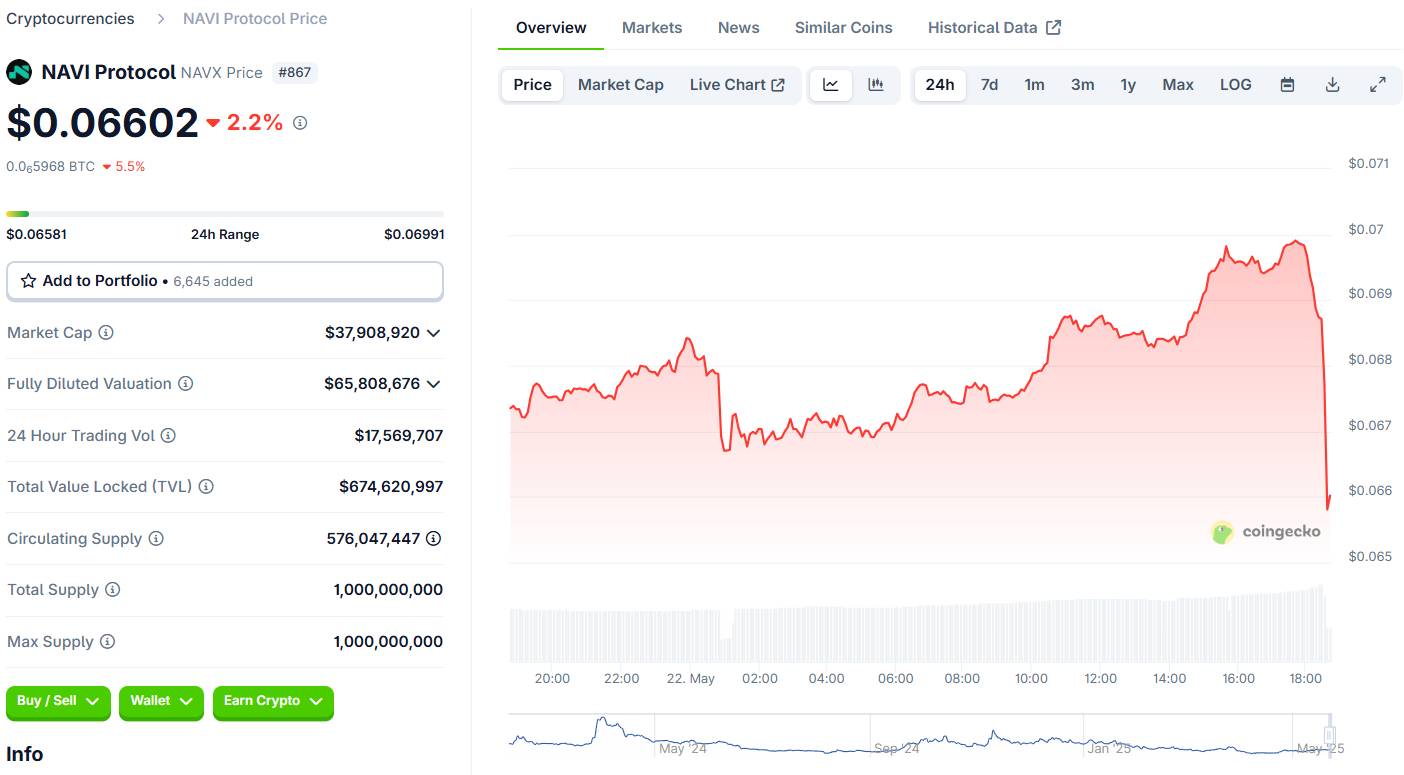The width and height of the screenshot is (1404, 775).
Task: Click the 22. May axis label
Action: [691, 678]
